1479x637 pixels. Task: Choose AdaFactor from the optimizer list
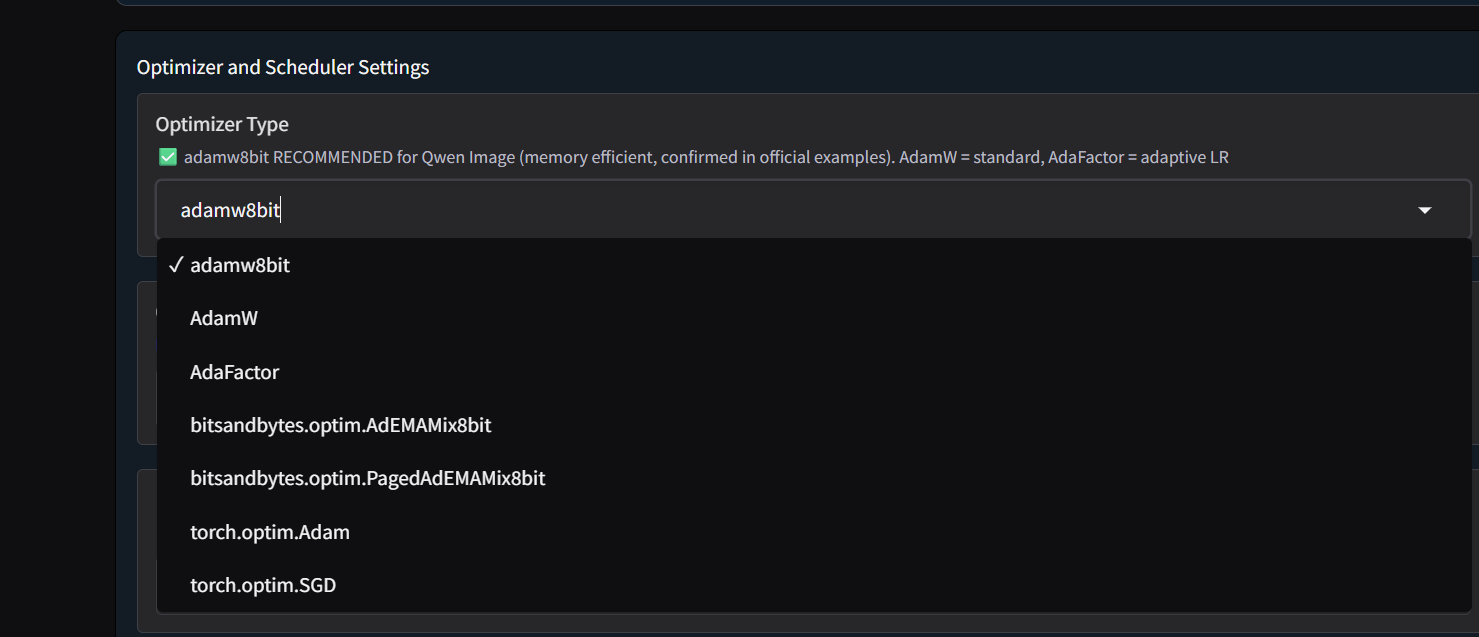pyautogui.click(x=235, y=372)
